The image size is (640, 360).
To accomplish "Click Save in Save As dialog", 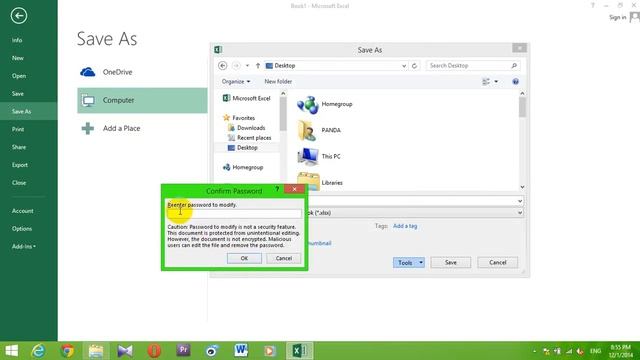I will pos(451,263).
